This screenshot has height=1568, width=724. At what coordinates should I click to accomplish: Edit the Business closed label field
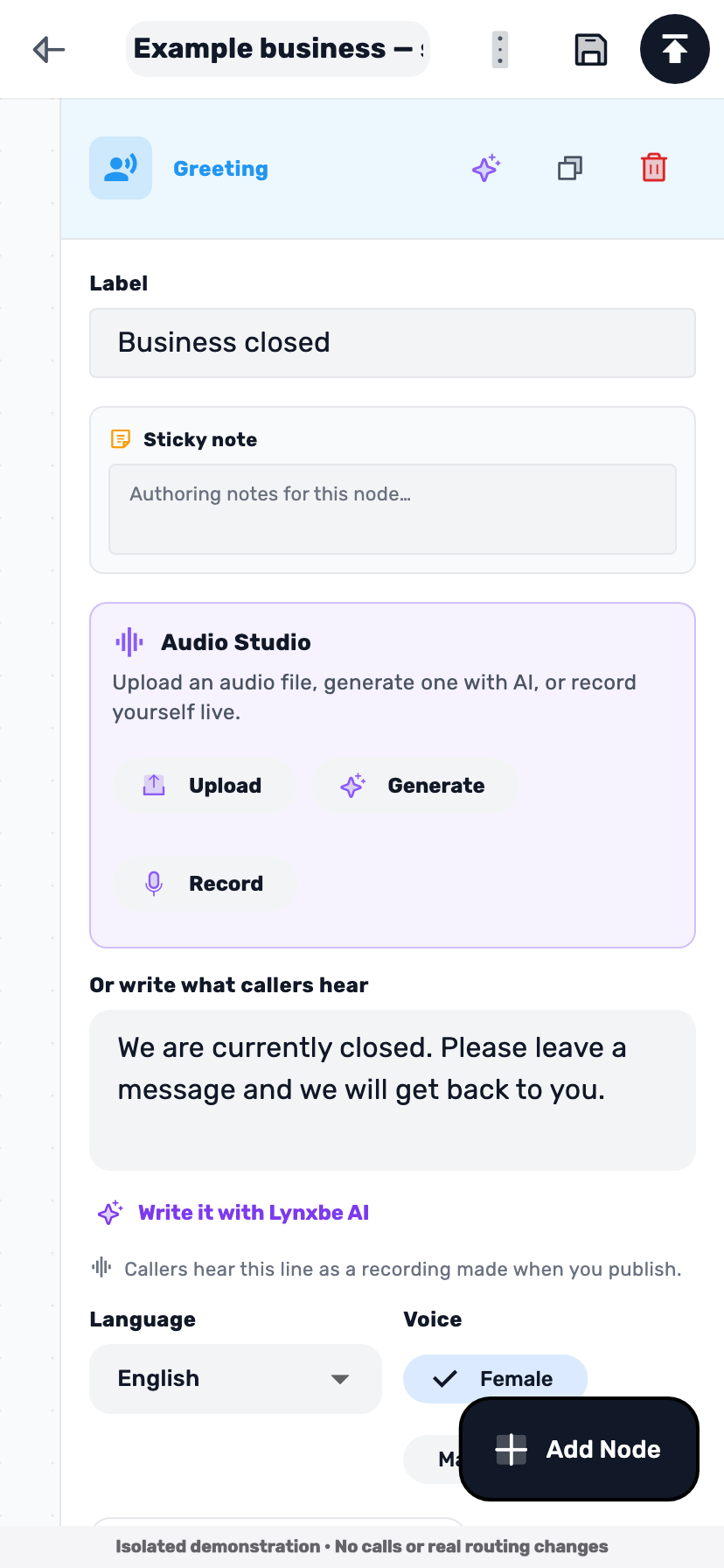[x=393, y=343]
